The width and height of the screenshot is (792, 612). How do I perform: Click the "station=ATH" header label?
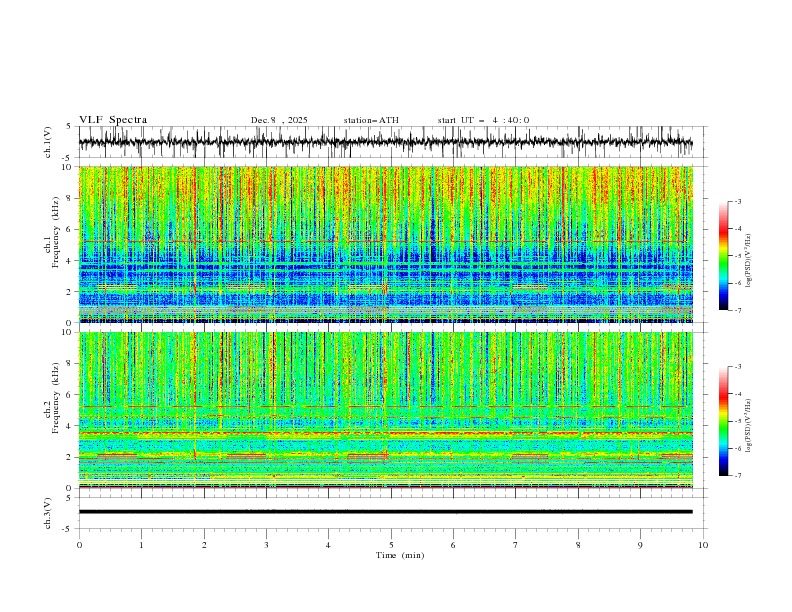click(x=371, y=120)
